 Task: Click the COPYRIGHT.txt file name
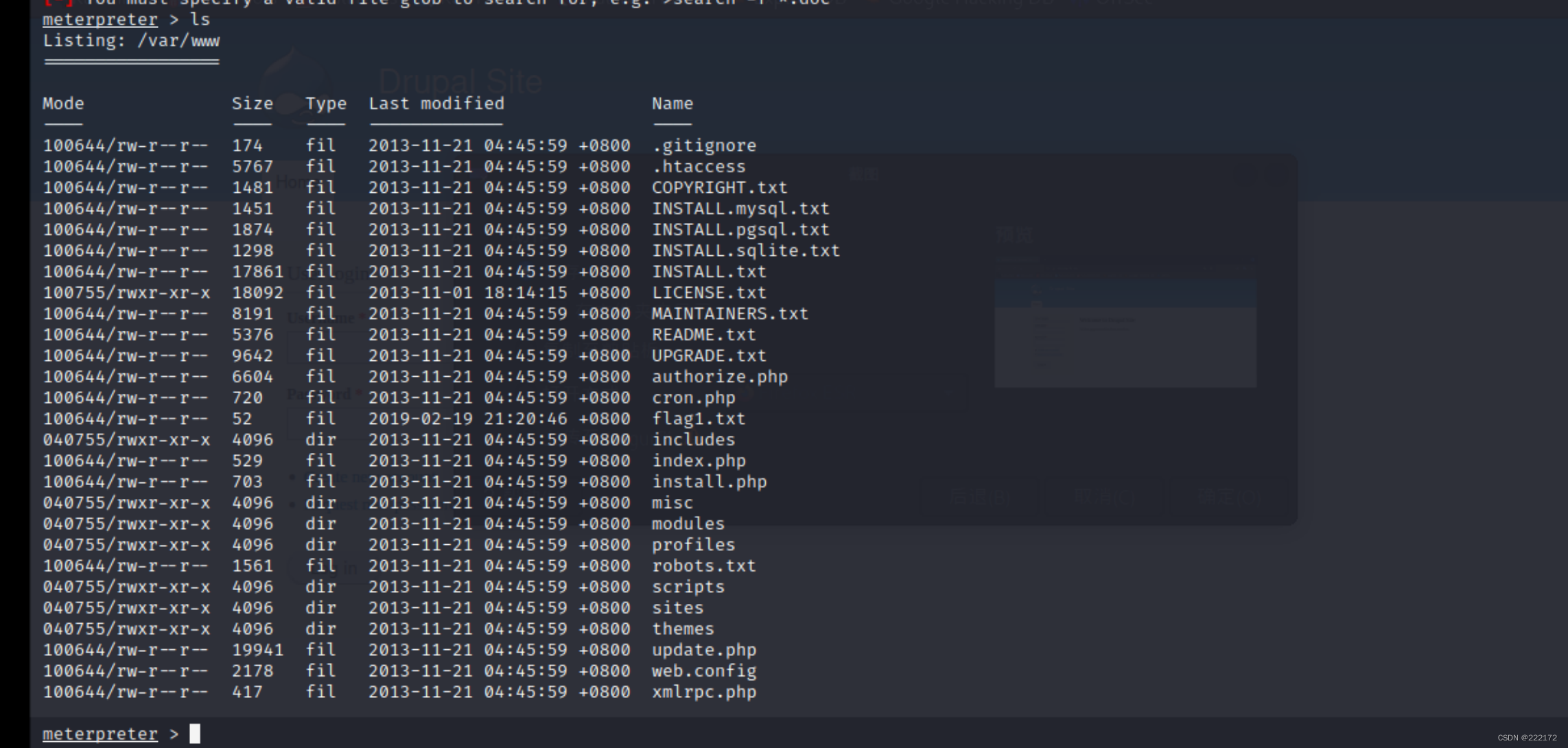pos(719,187)
